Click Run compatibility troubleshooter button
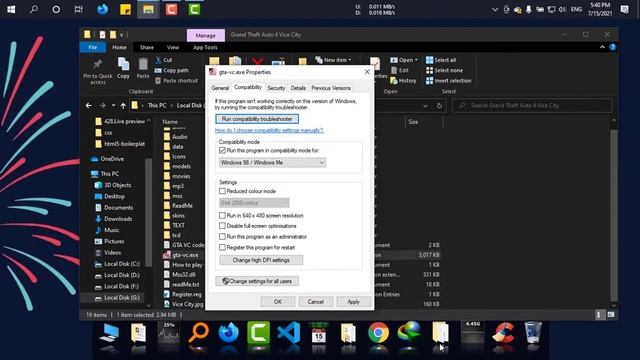Viewport: 640px width, 360px height. pyautogui.click(x=257, y=119)
